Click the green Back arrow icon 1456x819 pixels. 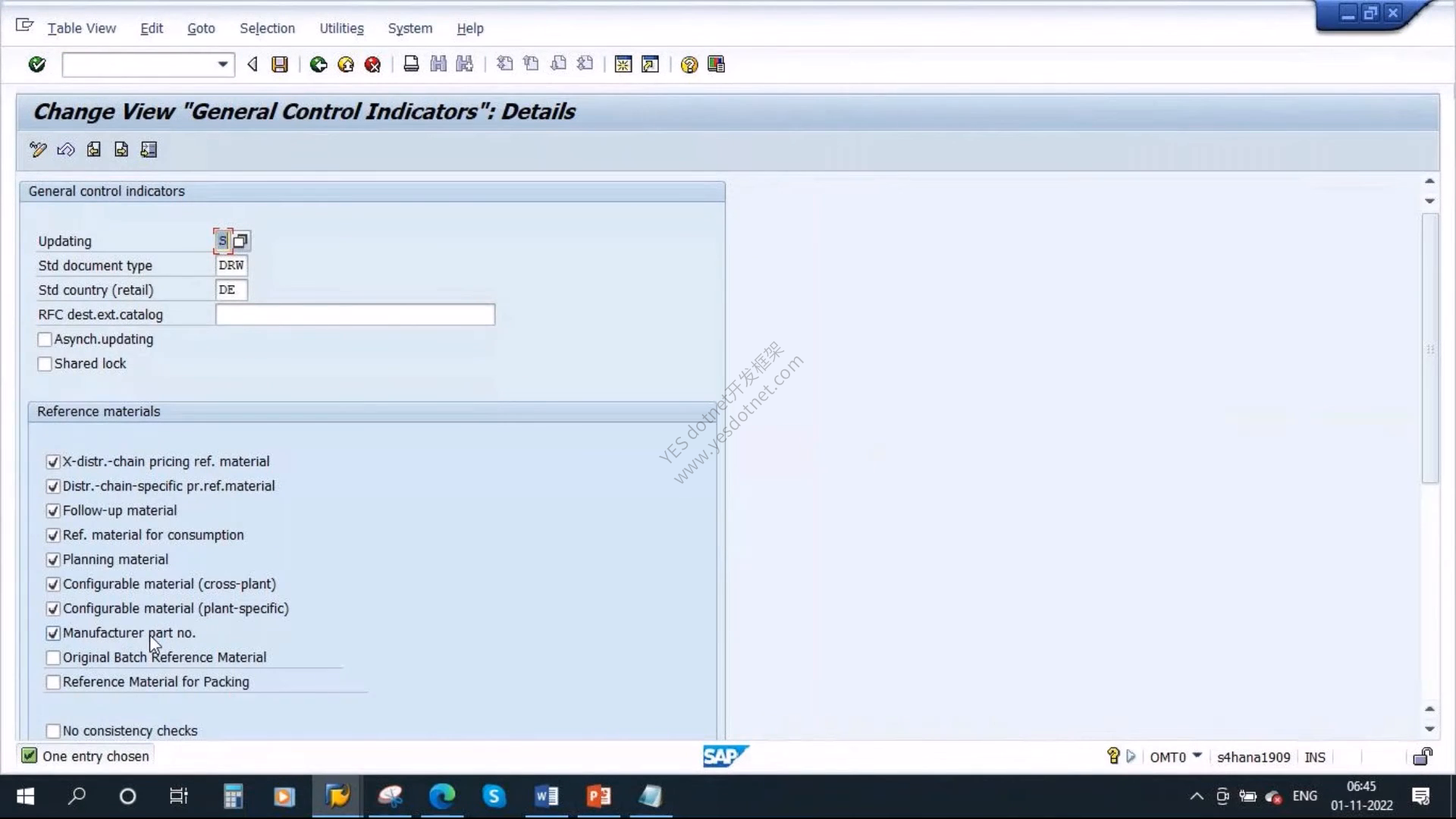pyautogui.click(x=318, y=64)
